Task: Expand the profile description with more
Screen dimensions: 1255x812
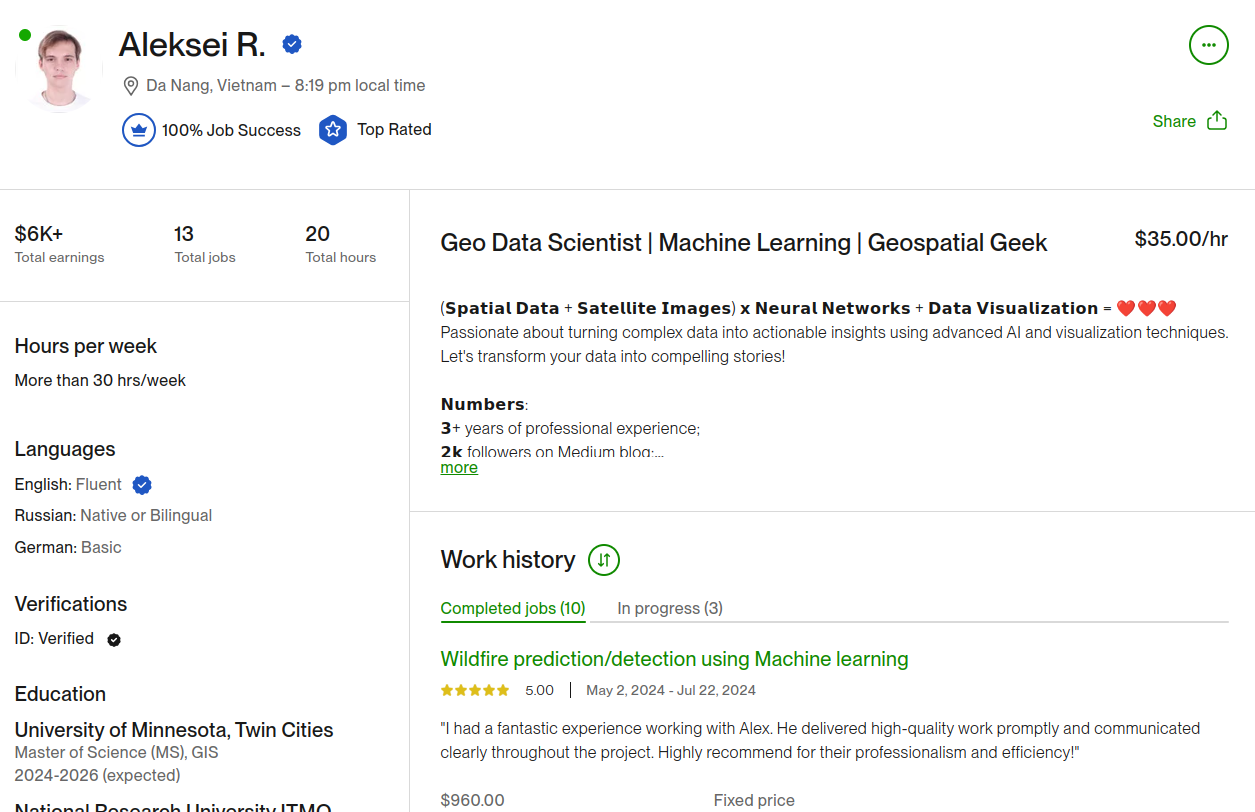Action: pos(459,468)
